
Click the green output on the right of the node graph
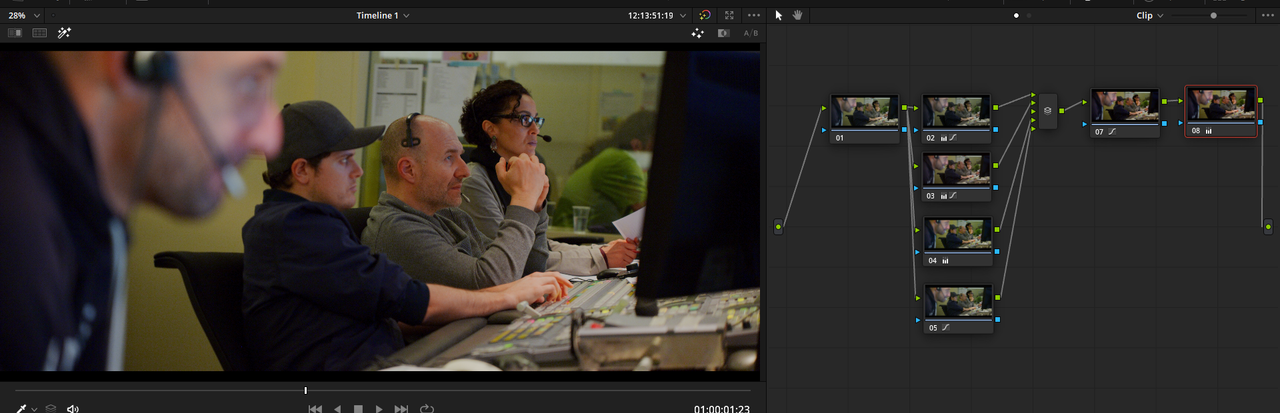[x=1268, y=228]
